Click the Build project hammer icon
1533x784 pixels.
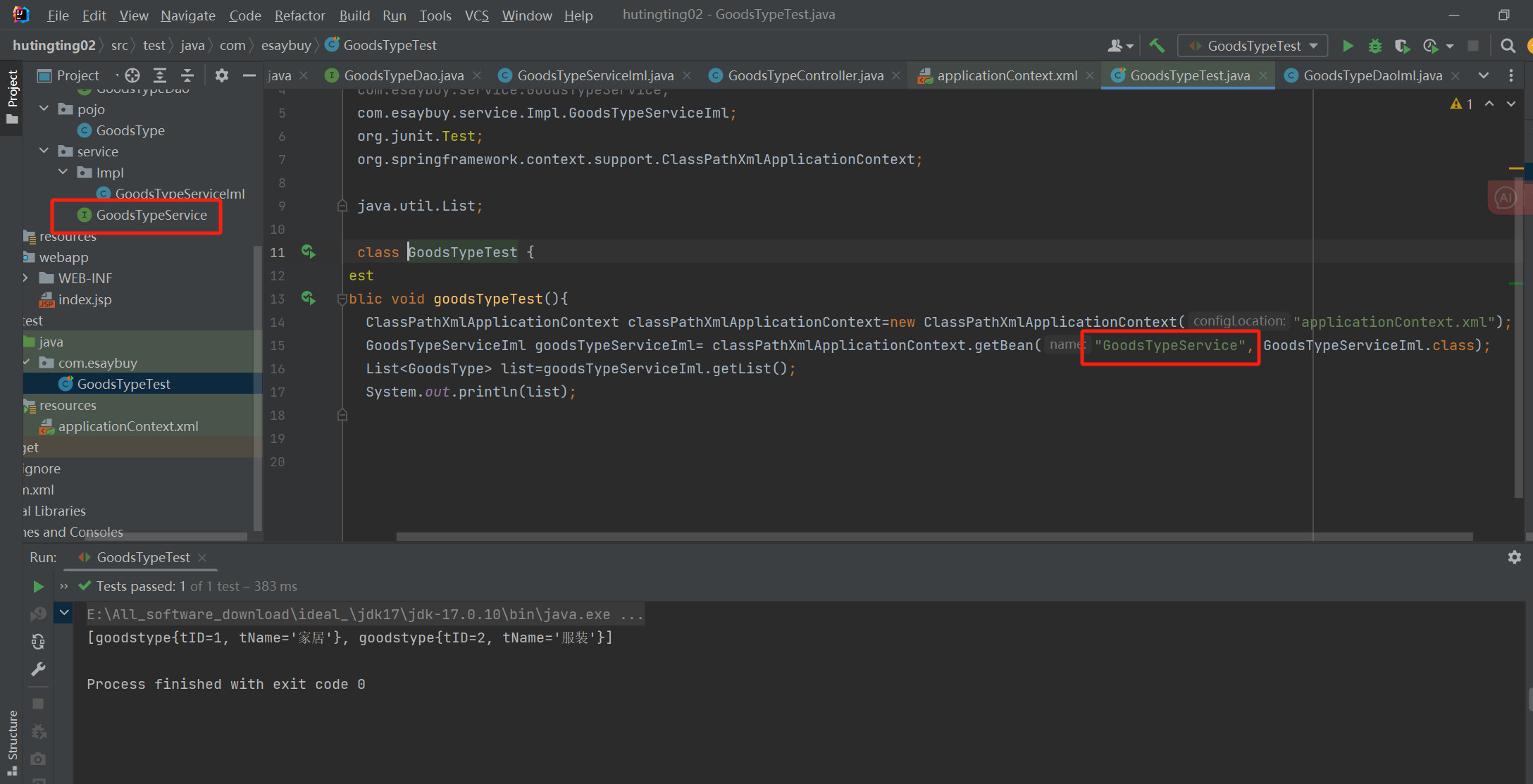pyautogui.click(x=1157, y=46)
